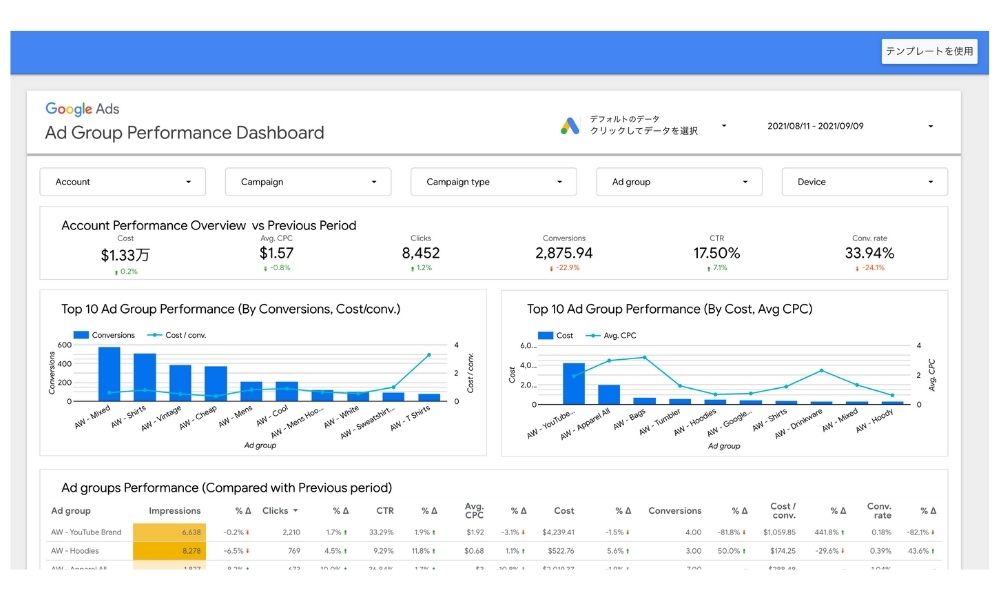The image size is (1000, 600).
Task: Select the AW - Hoodies table row
Action: coord(494,551)
